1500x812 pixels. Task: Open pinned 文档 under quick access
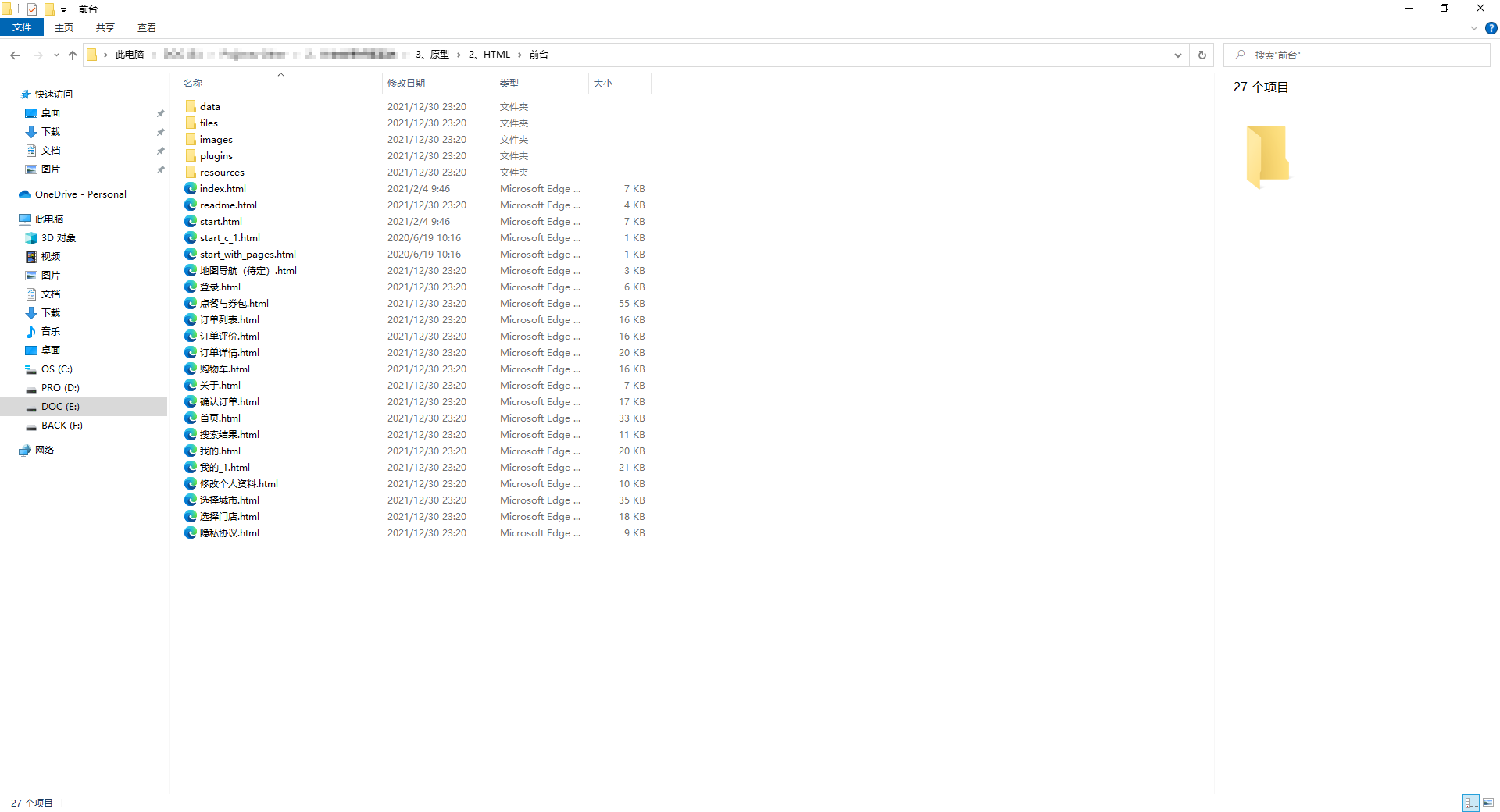point(51,151)
